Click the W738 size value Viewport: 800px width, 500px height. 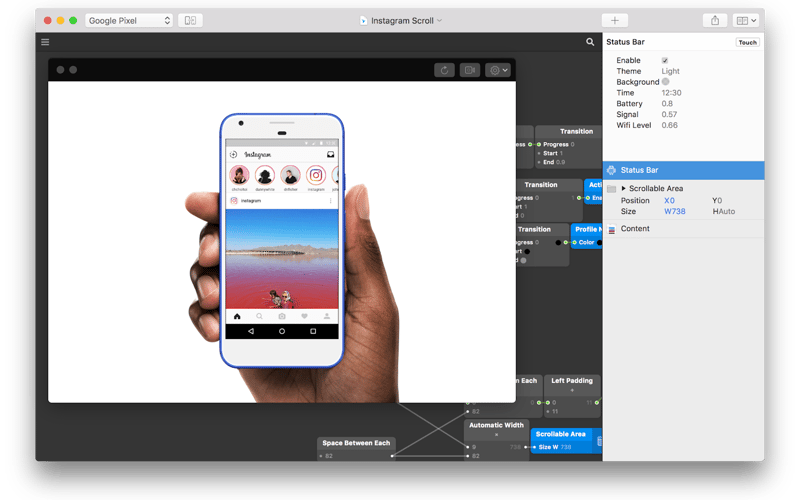674,211
